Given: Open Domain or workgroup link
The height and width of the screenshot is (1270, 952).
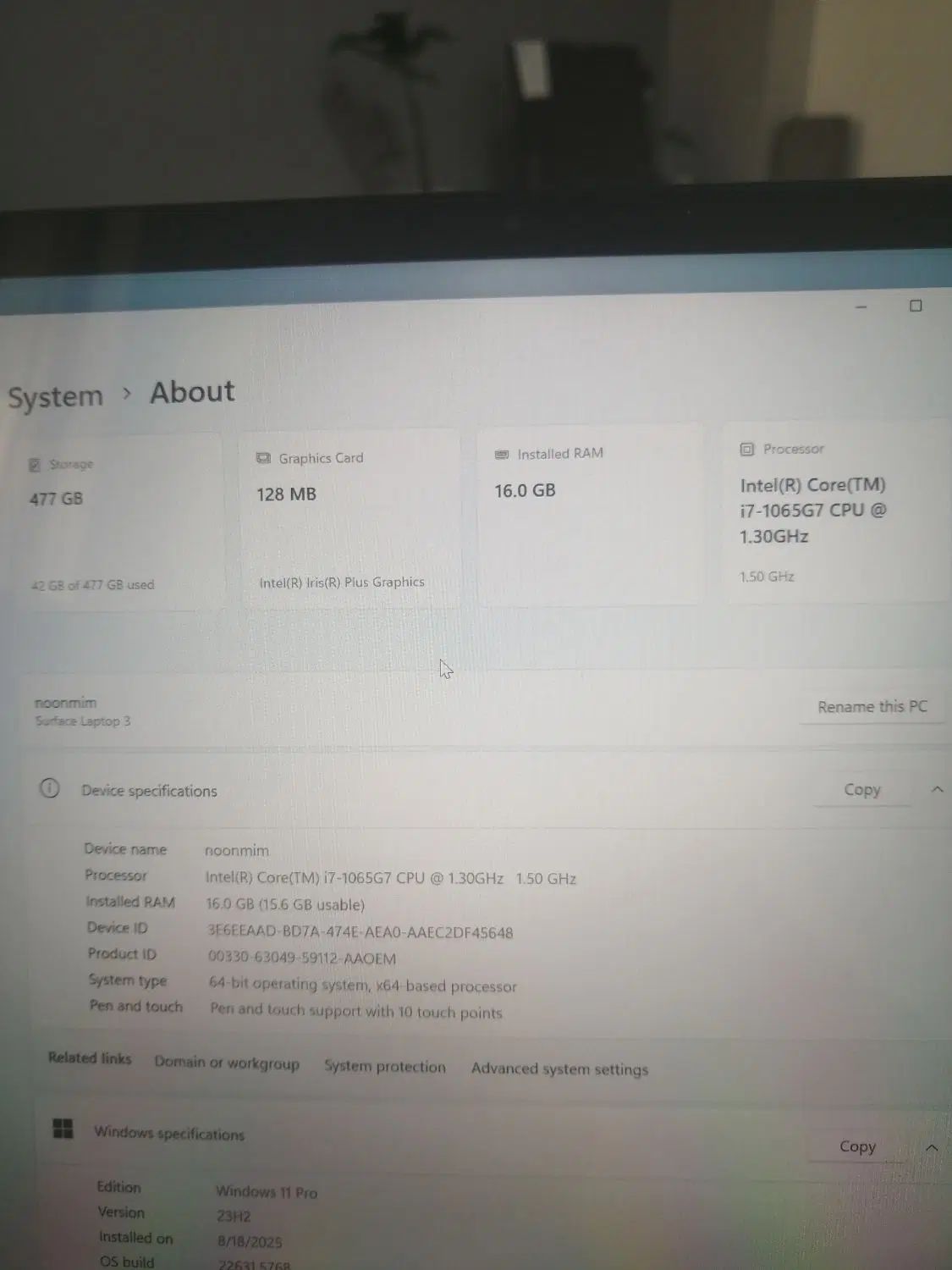Looking at the screenshot, I should [x=227, y=1063].
